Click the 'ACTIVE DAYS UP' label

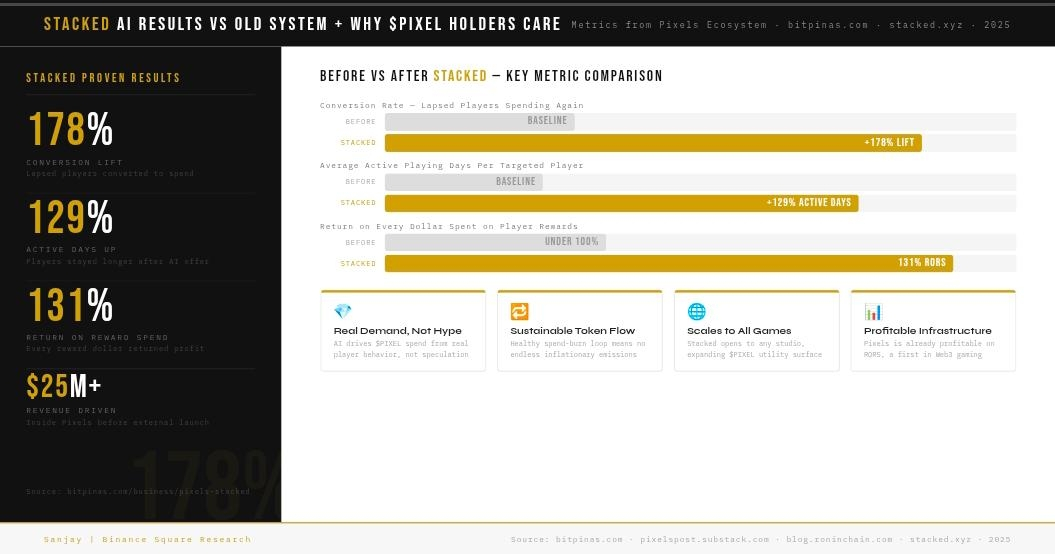click(x=71, y=250)
